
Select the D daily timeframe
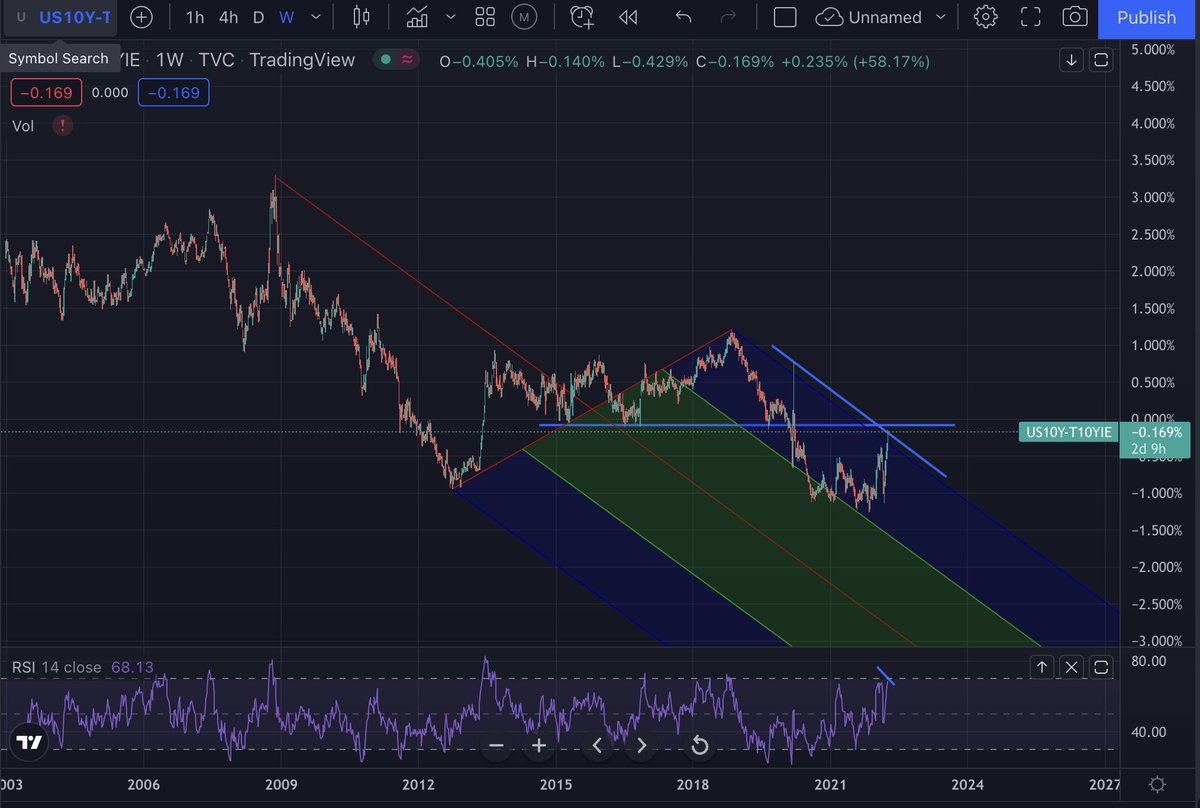coord(258,17)
